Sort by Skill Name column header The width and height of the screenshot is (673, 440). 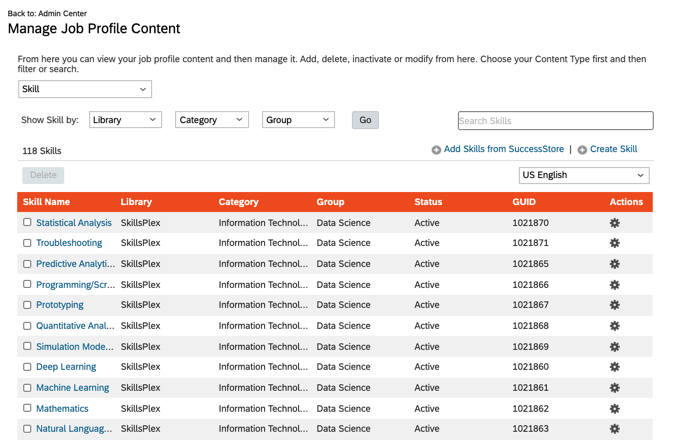[x=46, y=202]
